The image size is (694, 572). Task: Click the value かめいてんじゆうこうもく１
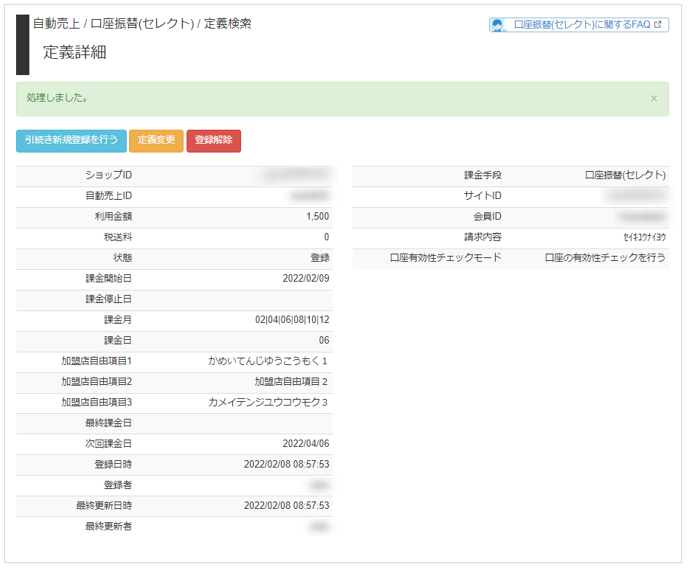click(268, 361)
